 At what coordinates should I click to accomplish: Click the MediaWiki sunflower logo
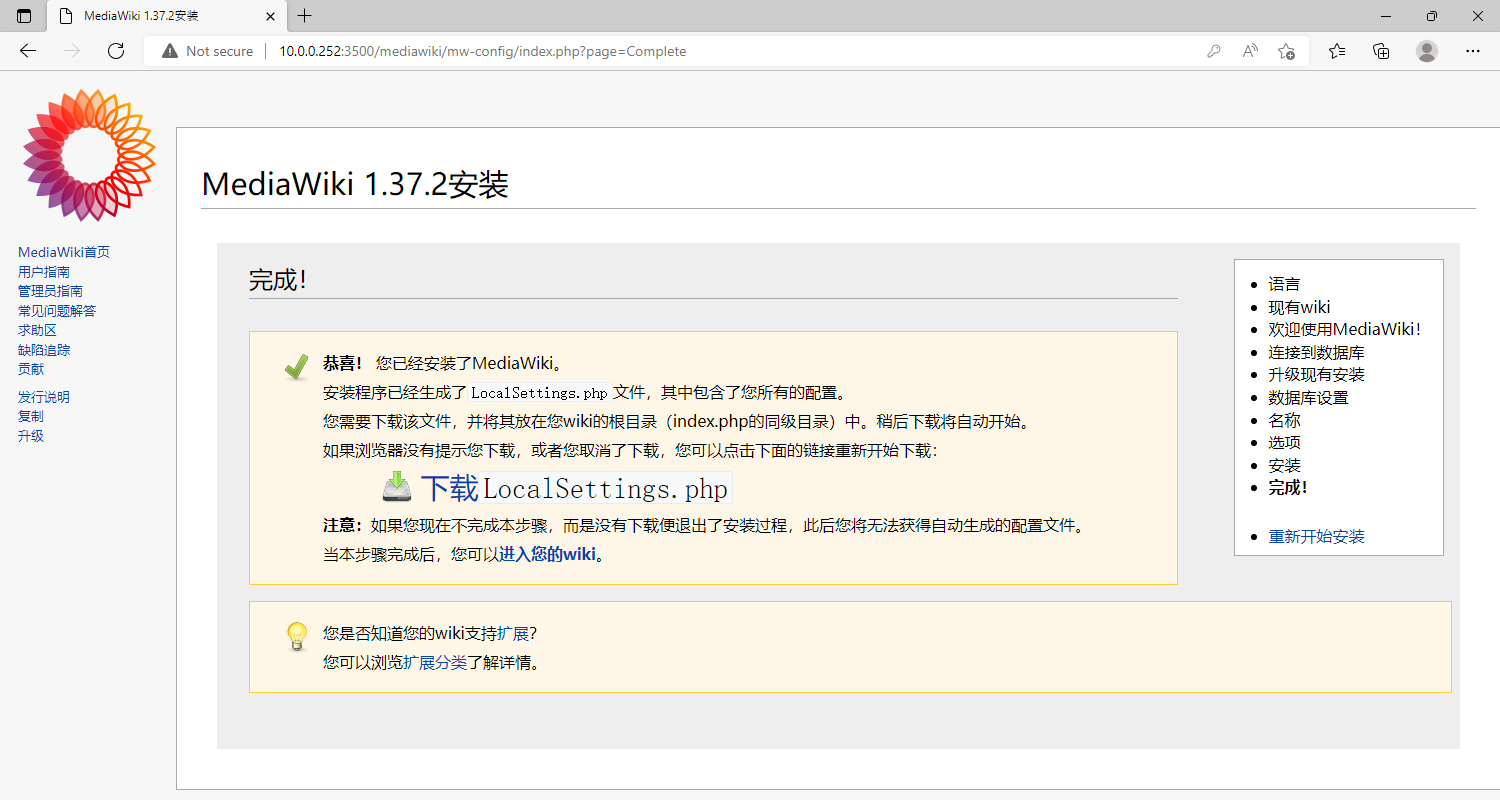pos(88,155)
